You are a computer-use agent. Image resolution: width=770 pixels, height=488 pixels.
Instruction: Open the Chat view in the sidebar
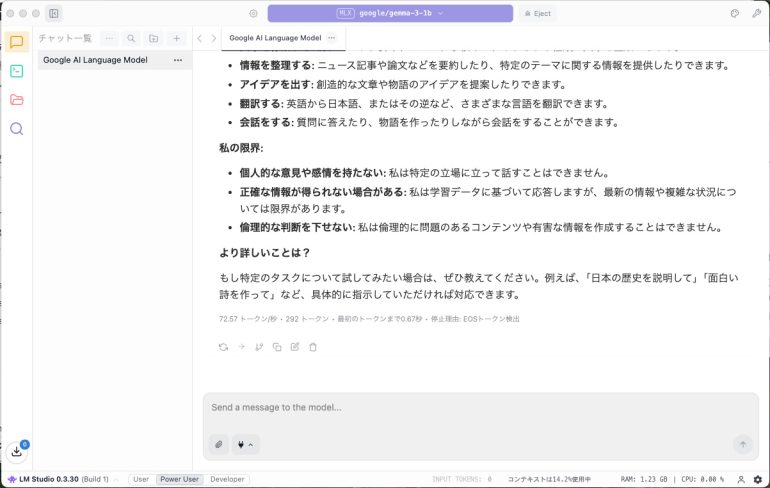(x=16, y=42)
